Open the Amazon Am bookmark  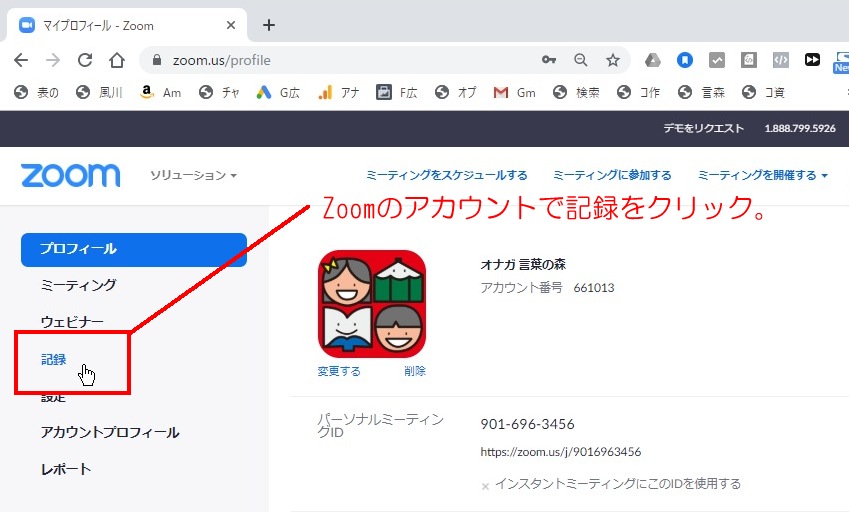pyautogui.click(x=160, y=93)
